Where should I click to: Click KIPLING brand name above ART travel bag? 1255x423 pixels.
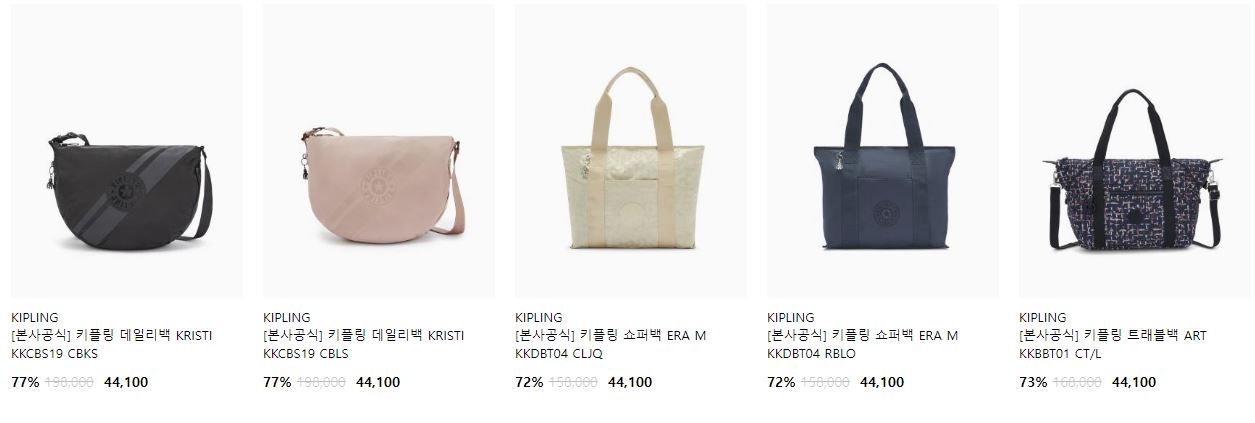tap(1043, 317)
